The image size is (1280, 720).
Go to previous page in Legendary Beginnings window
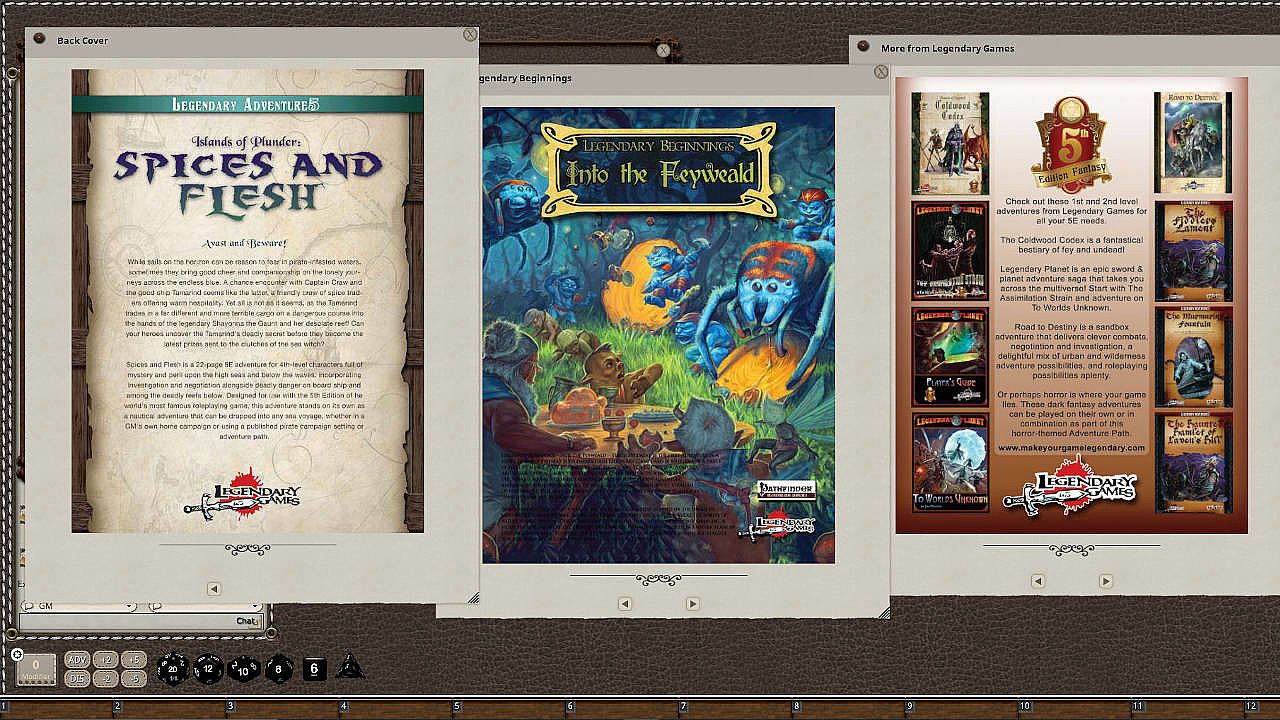point(625,603)
